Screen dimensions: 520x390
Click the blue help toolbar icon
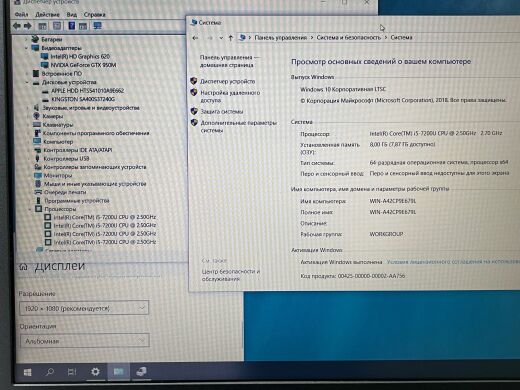(x=71, y=26)
